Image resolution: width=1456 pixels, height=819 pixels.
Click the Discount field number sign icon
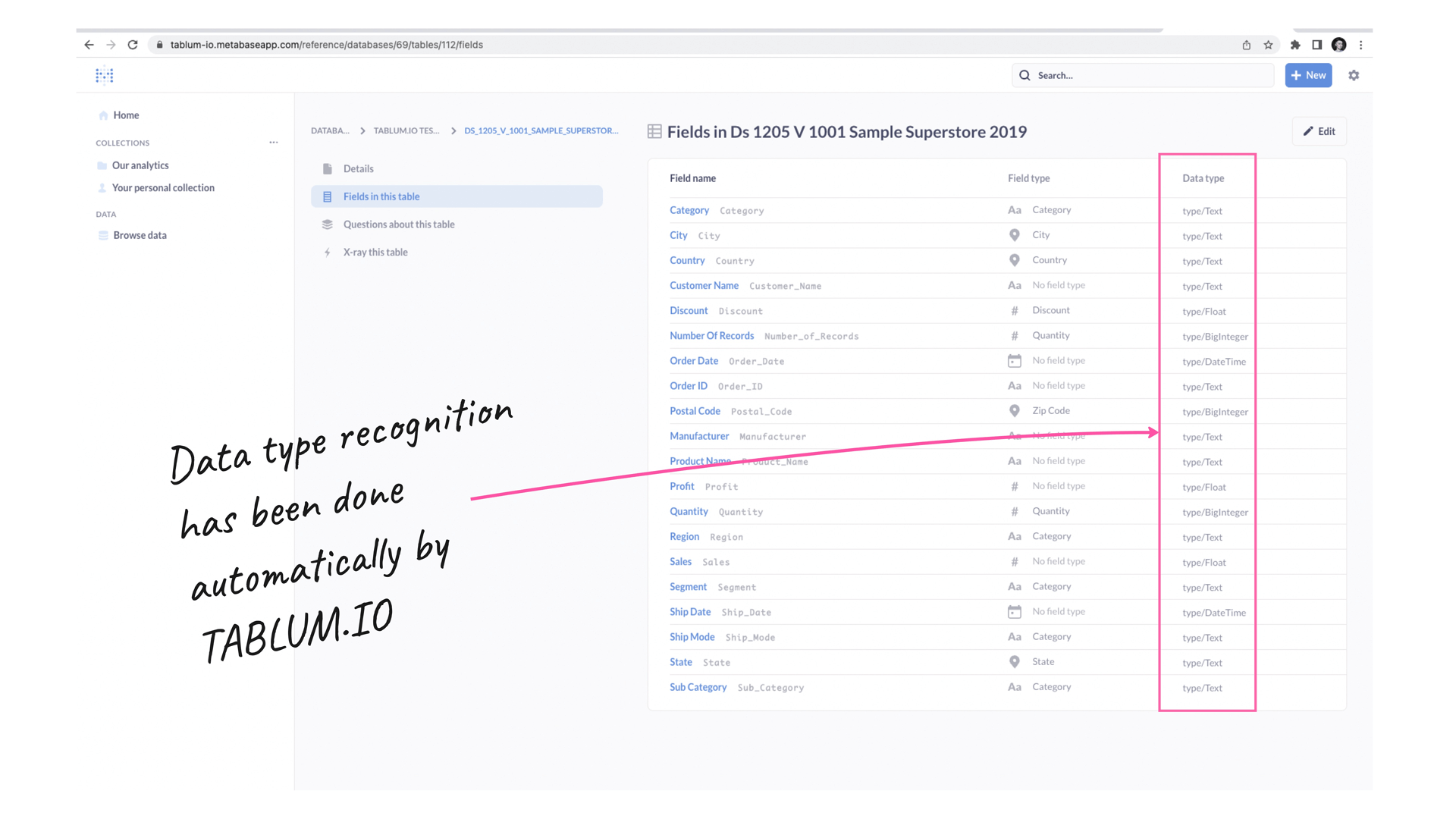coord(1015,311)
